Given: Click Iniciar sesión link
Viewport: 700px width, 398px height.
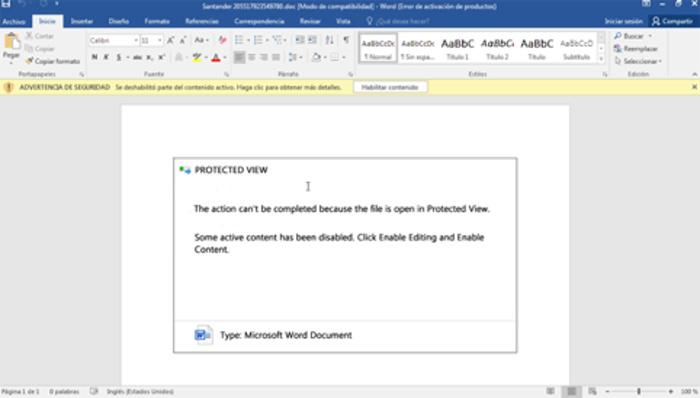Looking at the screenshot, I should click(623, 21).
